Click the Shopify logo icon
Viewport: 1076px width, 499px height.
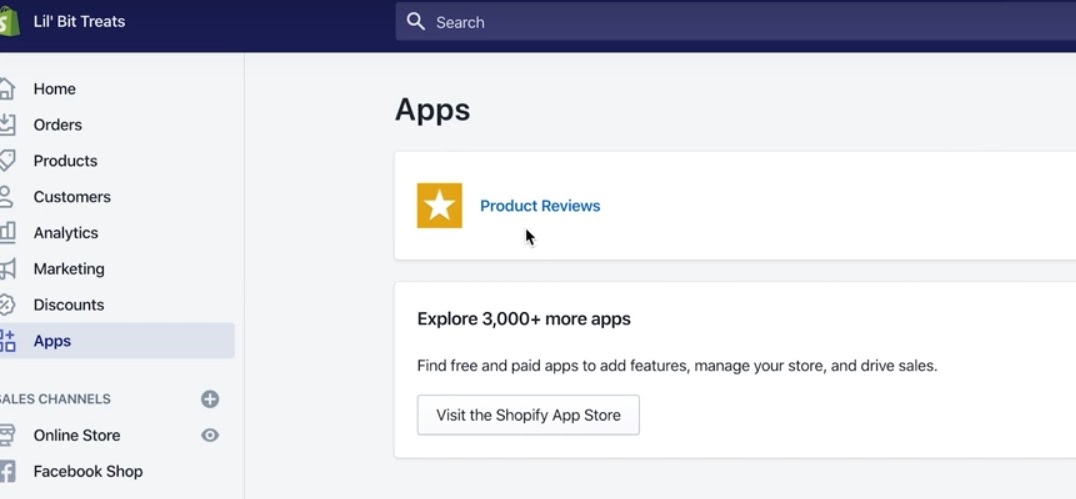[x=9, y=22]
